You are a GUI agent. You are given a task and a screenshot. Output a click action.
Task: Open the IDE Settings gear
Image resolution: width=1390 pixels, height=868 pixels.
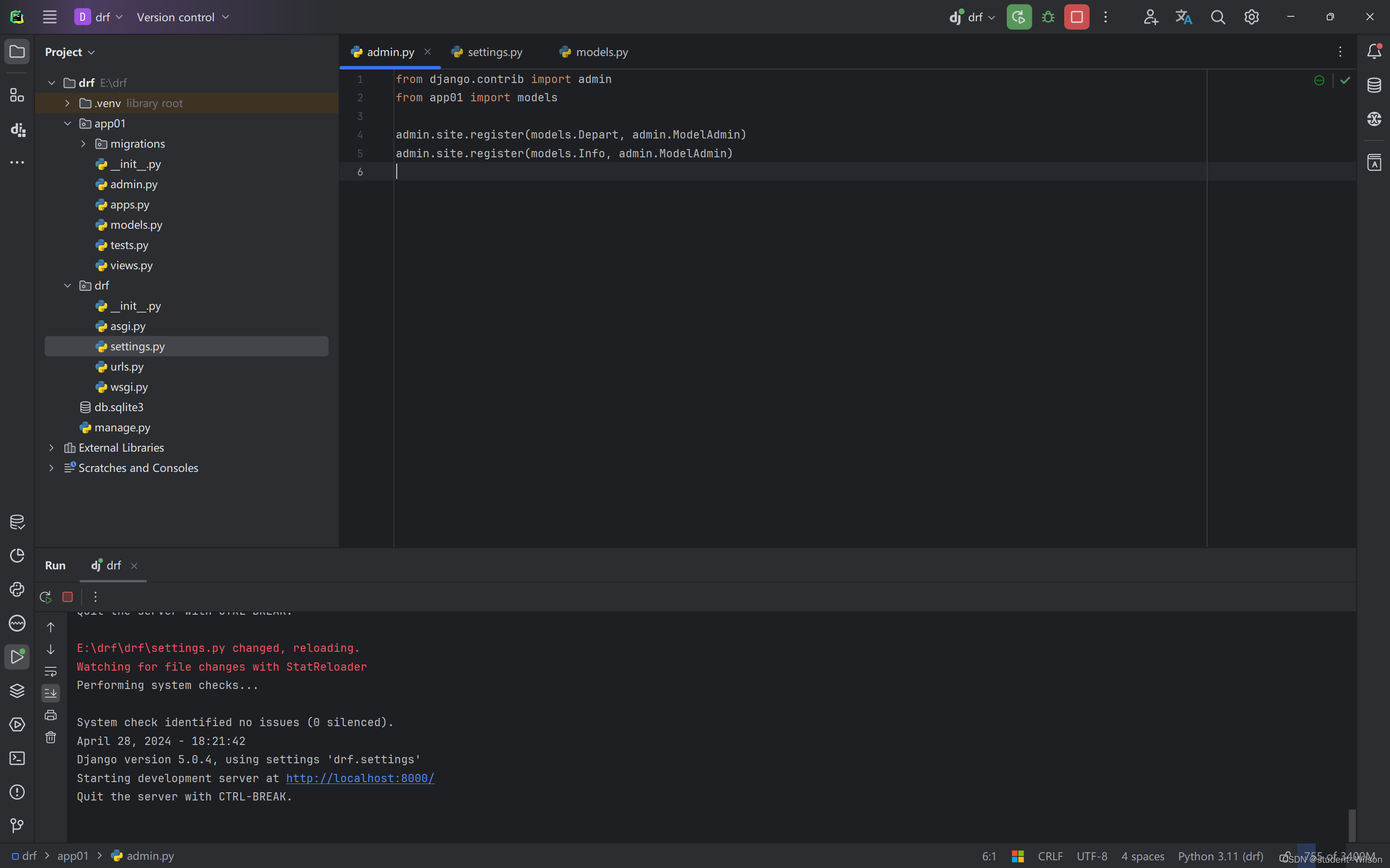pos(1251,17)
